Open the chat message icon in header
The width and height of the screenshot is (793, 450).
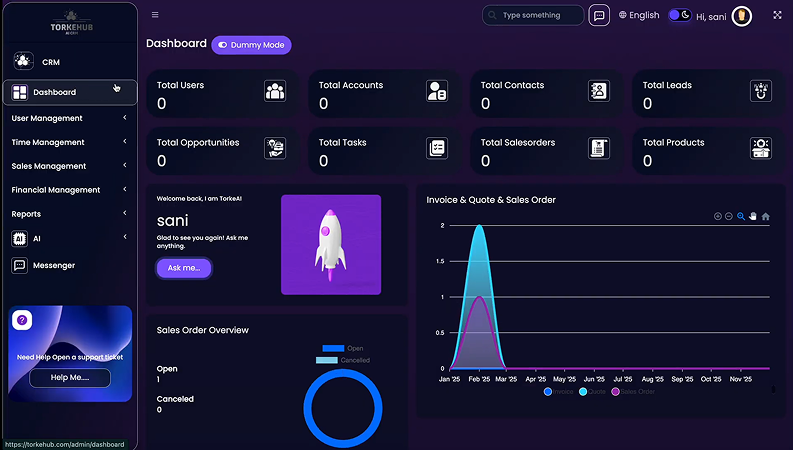point(599,16)
